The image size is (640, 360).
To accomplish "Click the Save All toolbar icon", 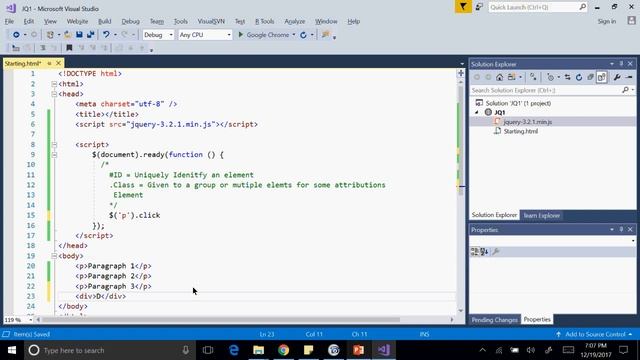I will [90, 35].
